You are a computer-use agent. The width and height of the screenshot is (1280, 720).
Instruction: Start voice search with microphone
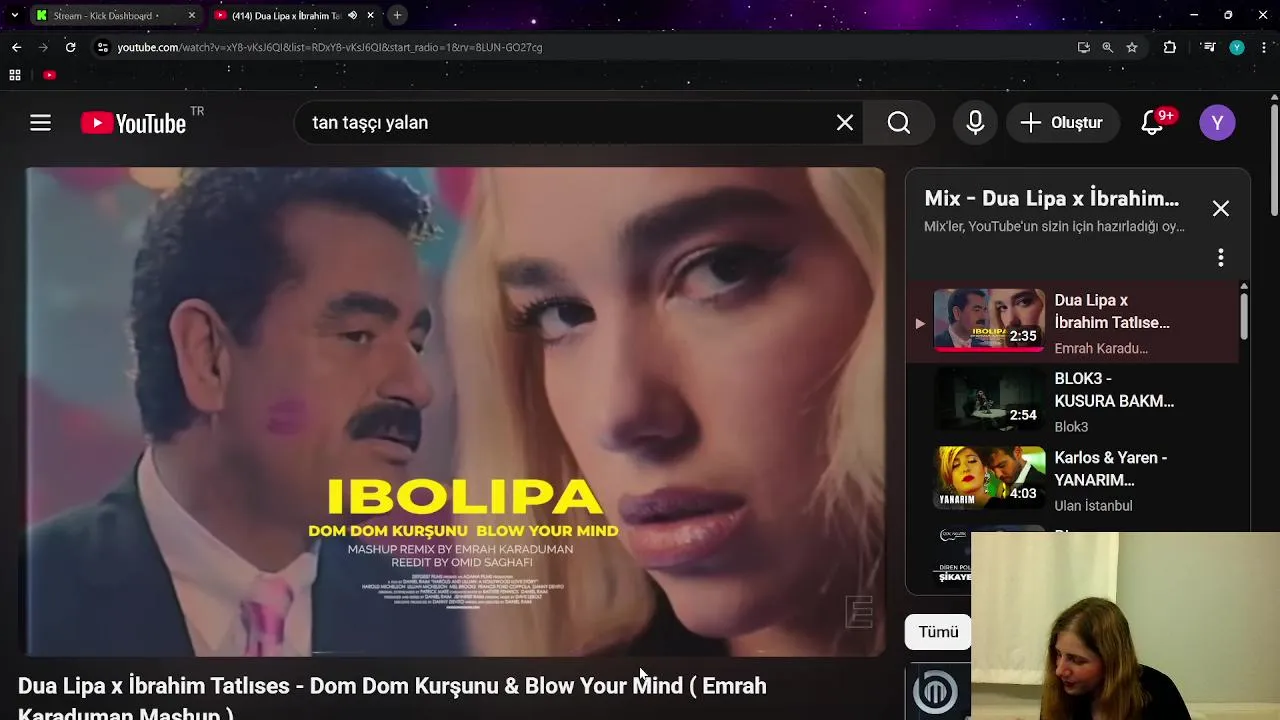[975, 123]
